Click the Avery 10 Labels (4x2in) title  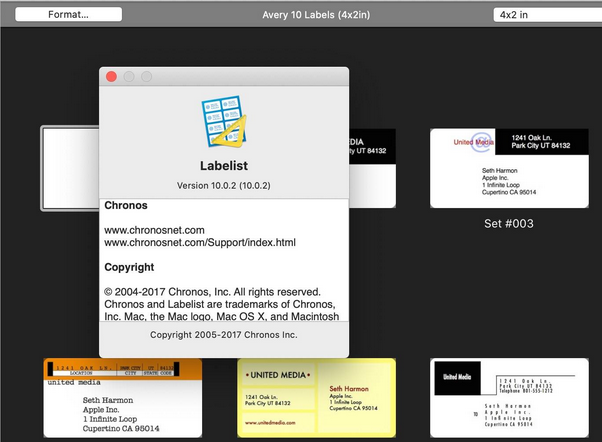click(x=316, y=15)
